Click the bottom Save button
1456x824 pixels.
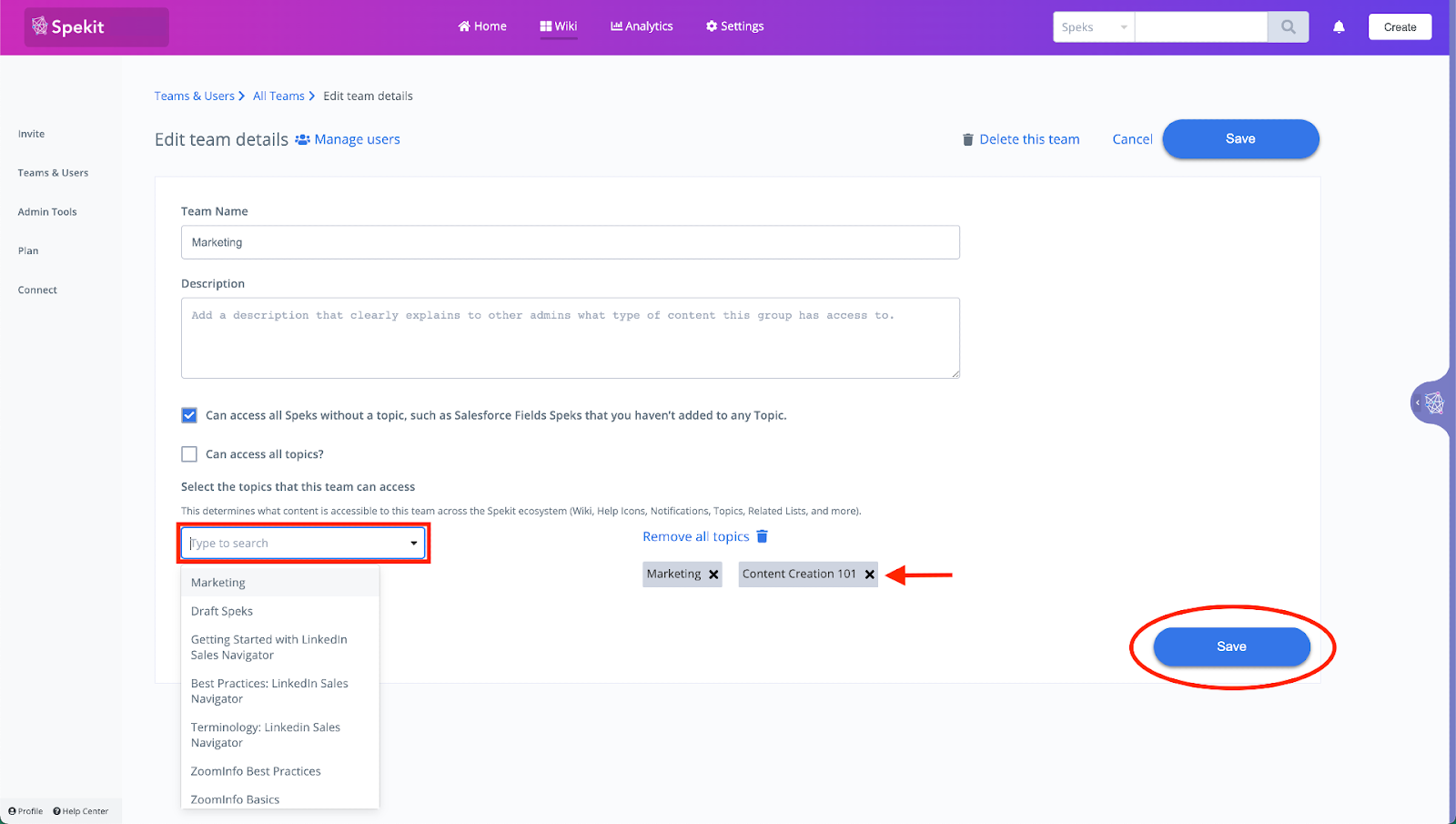pos(1231,646)
